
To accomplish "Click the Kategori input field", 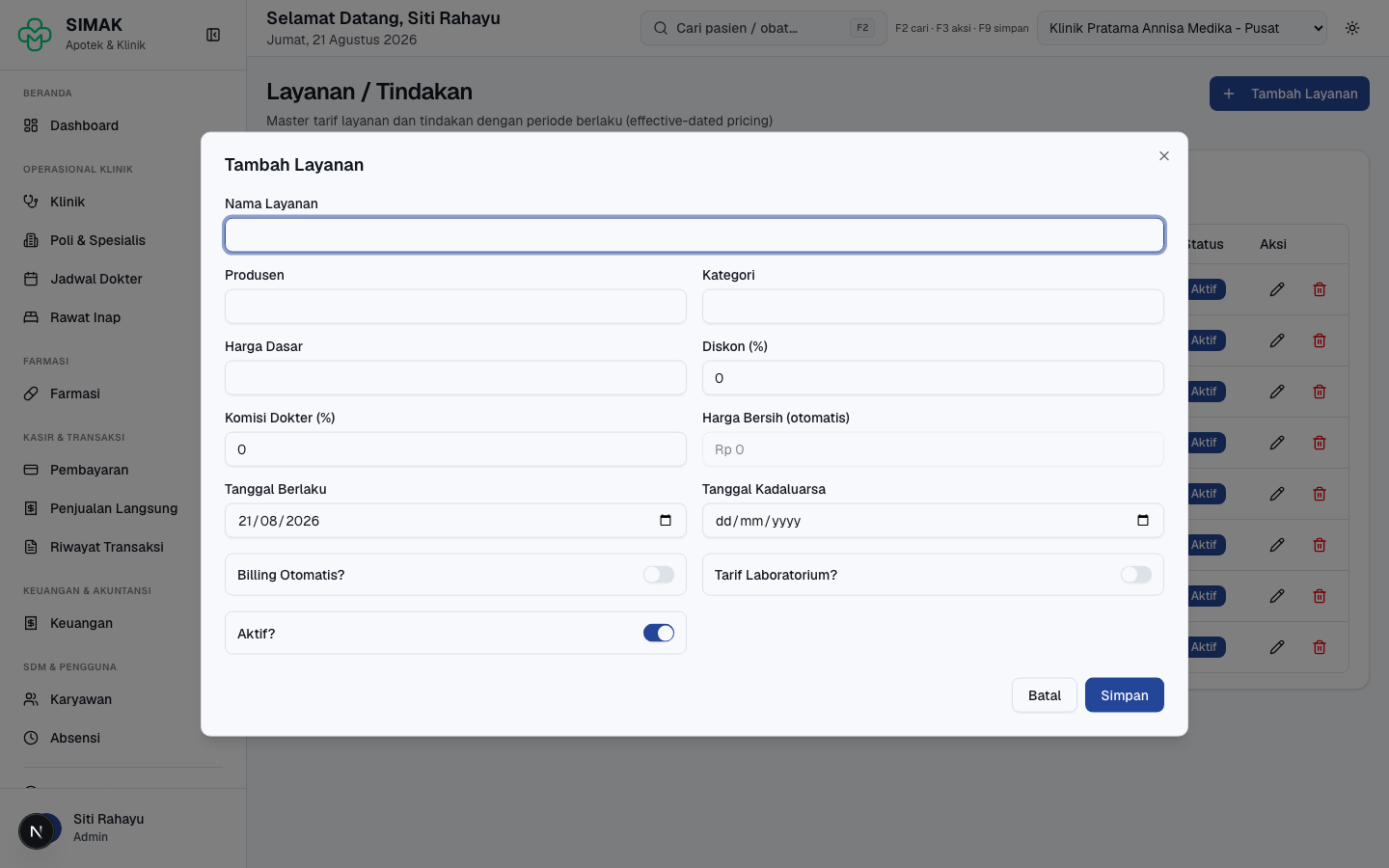I will (x=933, y=307).
